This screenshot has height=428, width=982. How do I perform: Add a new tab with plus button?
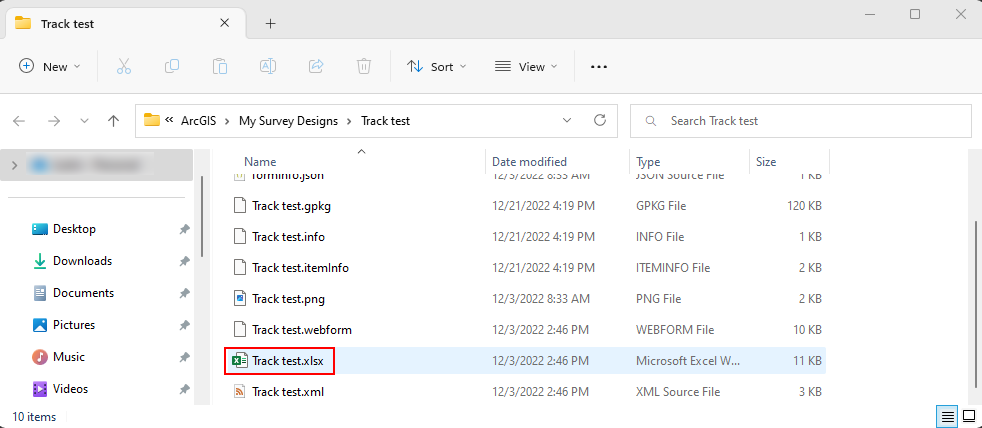[270, 23]
